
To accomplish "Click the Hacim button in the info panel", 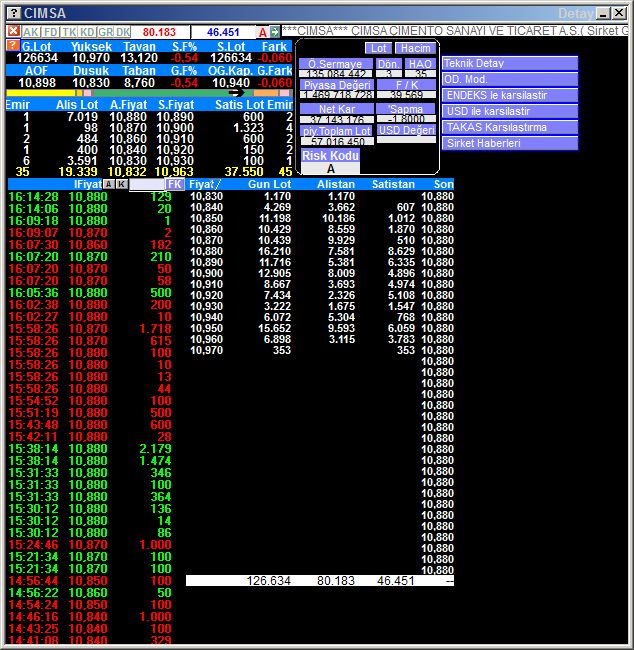I will [415, 48].
